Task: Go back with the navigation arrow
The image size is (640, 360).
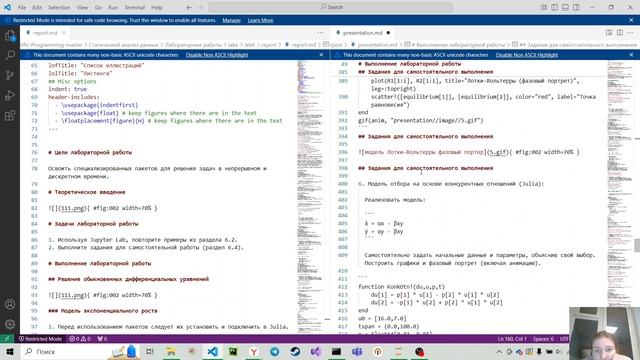Action: pyautogui.click(x=189, y=7)
